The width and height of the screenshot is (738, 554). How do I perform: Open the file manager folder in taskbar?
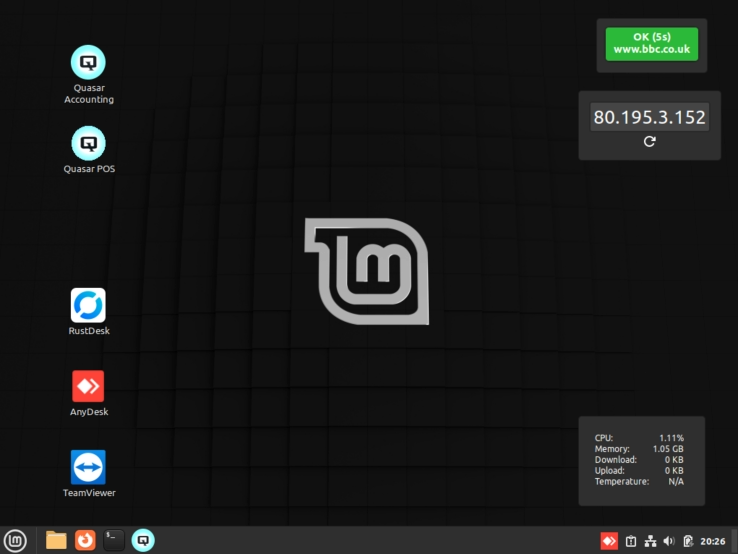56,540
